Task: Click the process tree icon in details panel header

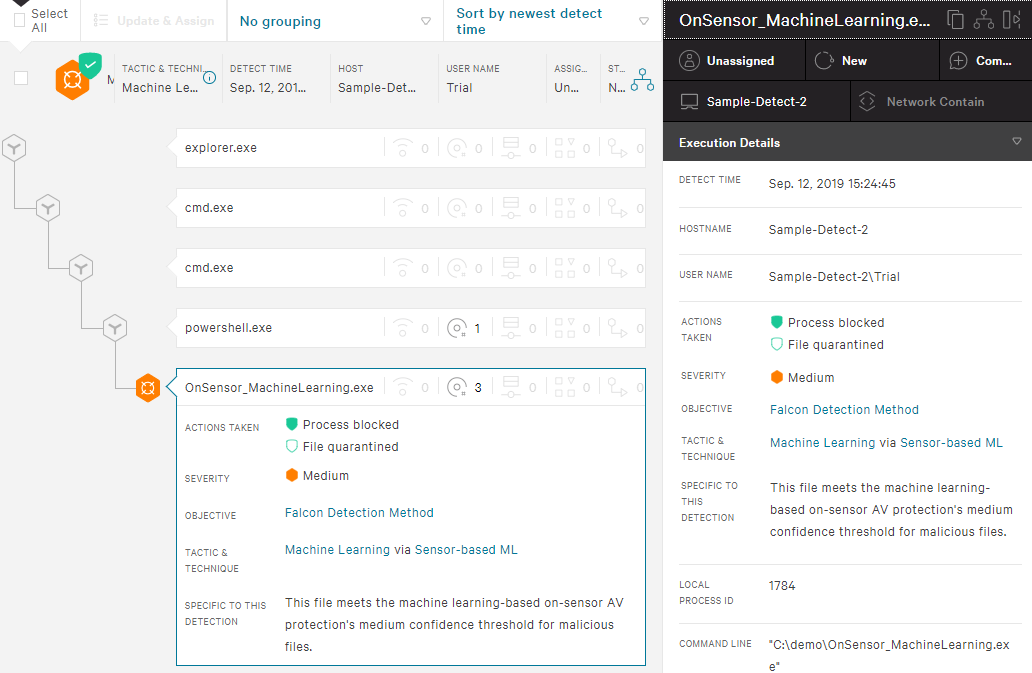Action: pos(983,20)
